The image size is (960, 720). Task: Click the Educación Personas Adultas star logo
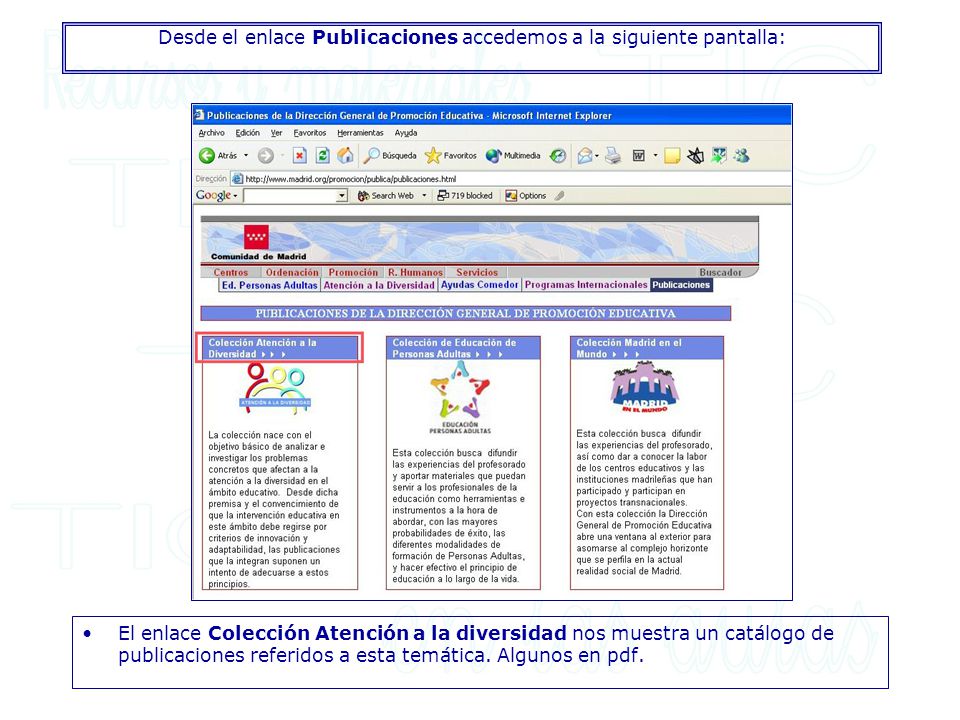coord(460,397)
